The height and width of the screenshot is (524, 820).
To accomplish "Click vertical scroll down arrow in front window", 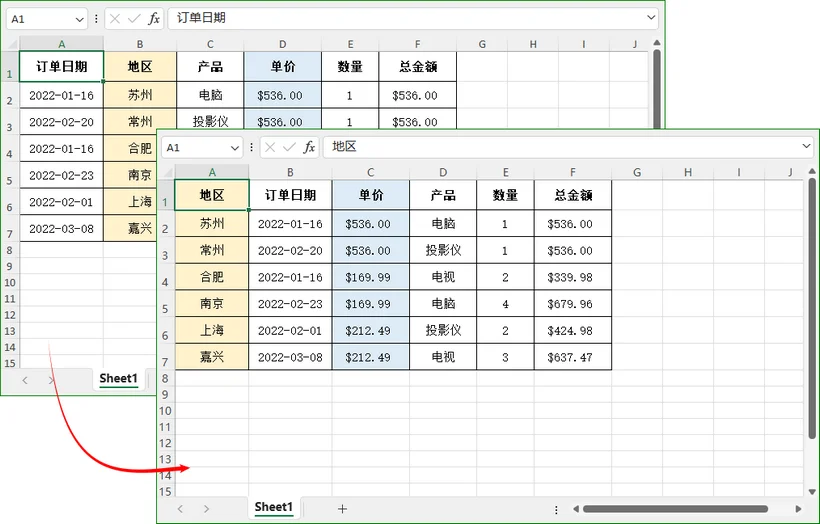I will point(812,492).
